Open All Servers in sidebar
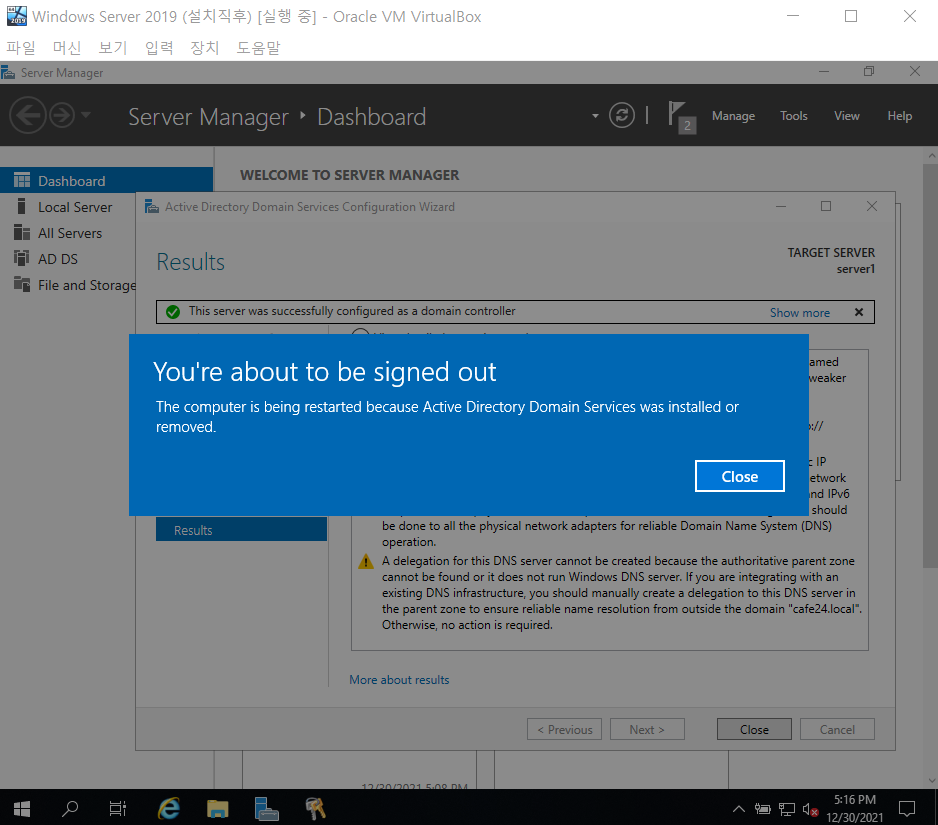 click(69, 233)
